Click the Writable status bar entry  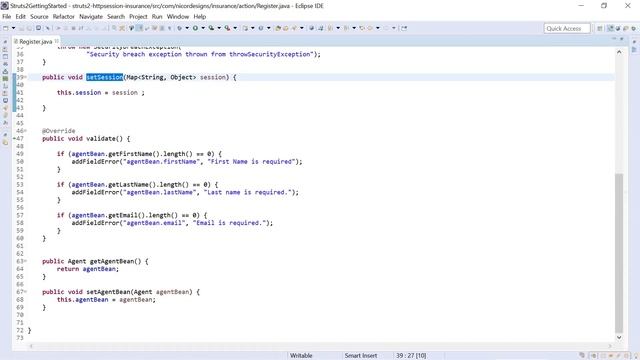coord(301,356)
